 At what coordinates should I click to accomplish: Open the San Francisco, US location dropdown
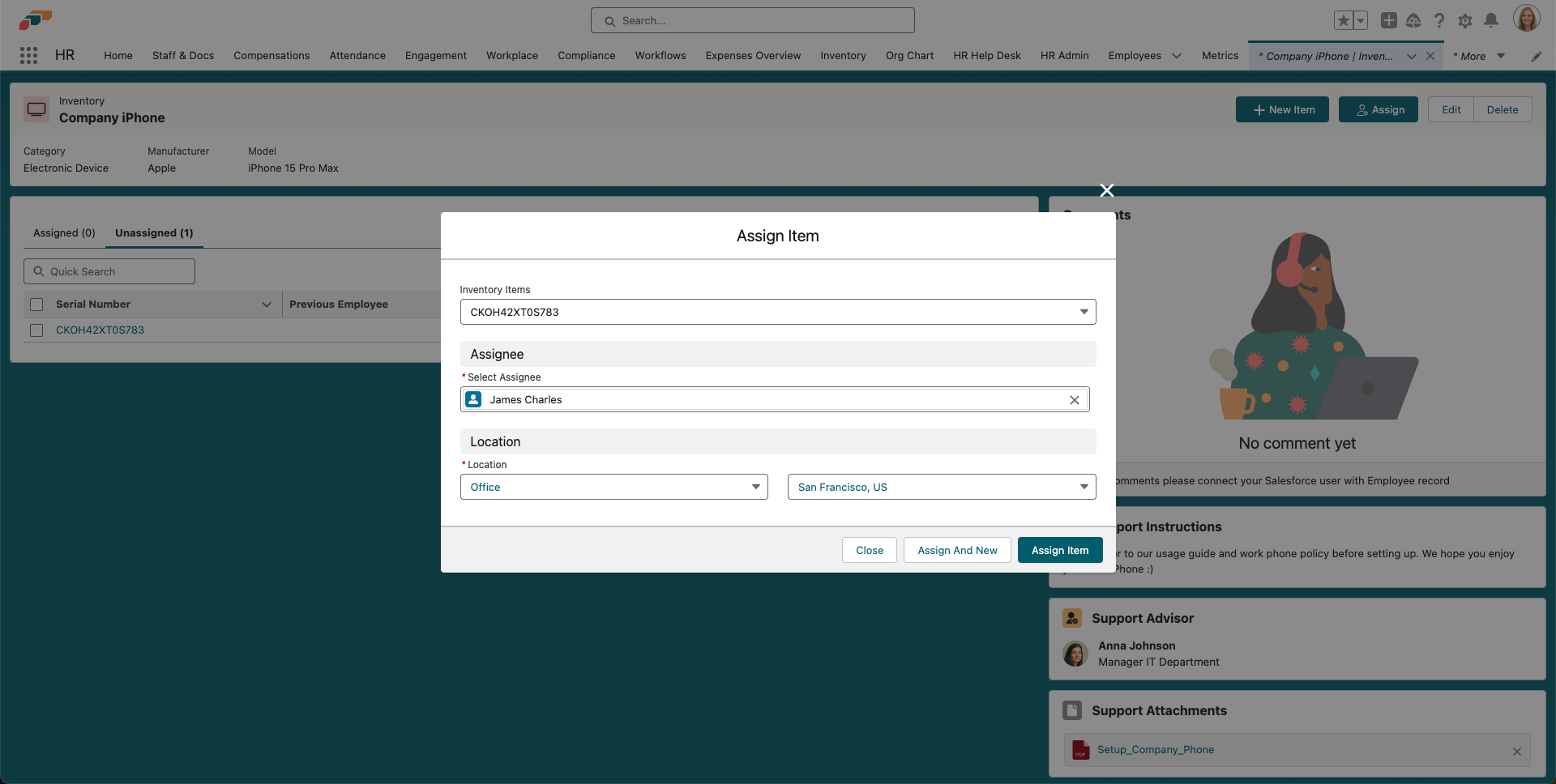(1083, 487)
